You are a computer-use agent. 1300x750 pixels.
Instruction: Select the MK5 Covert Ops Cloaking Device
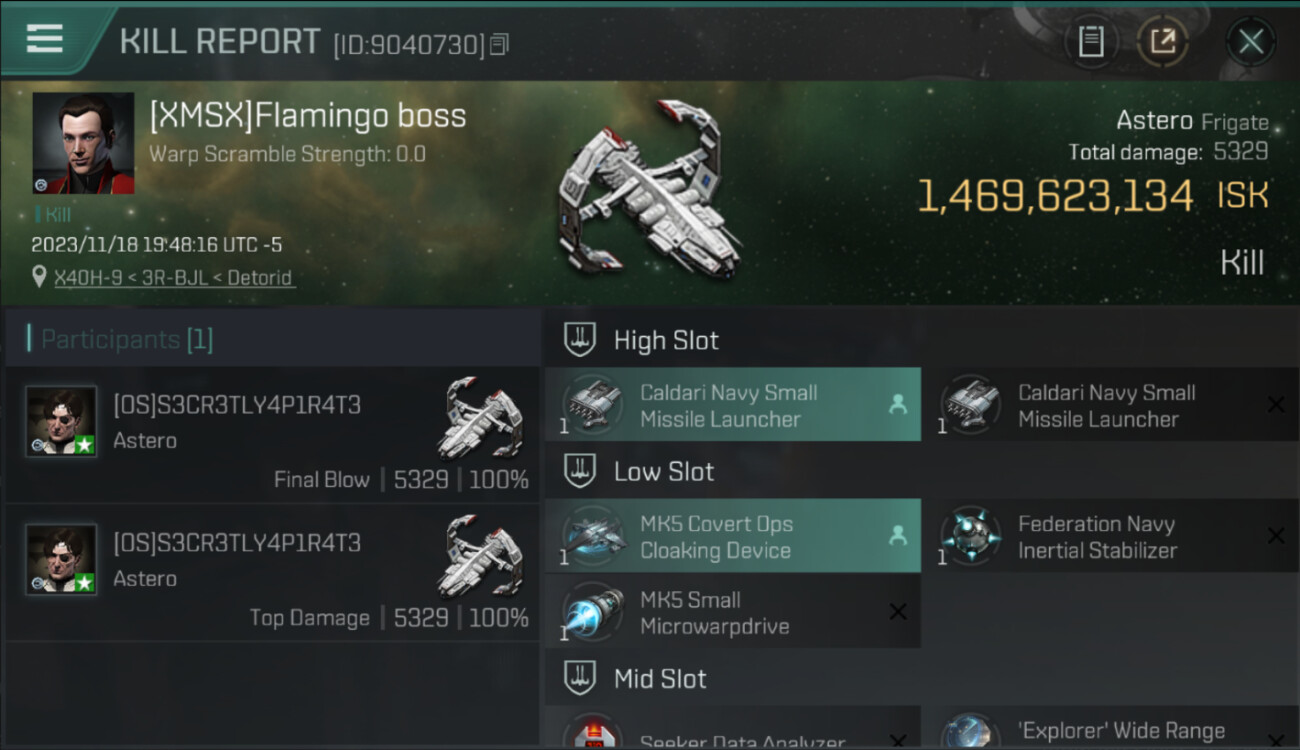[732, 537]
